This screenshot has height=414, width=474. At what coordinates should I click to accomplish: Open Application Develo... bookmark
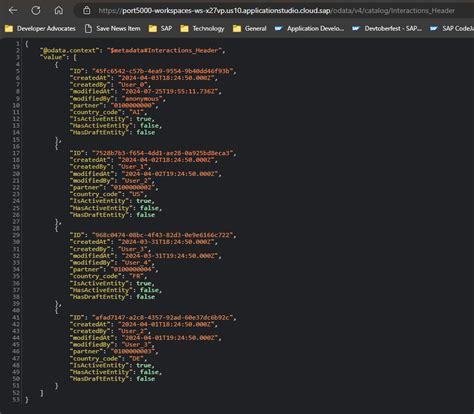[309, 29]
